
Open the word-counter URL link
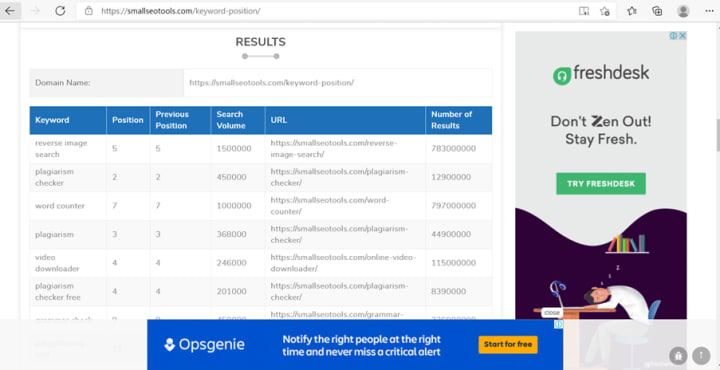coord(330,206)
